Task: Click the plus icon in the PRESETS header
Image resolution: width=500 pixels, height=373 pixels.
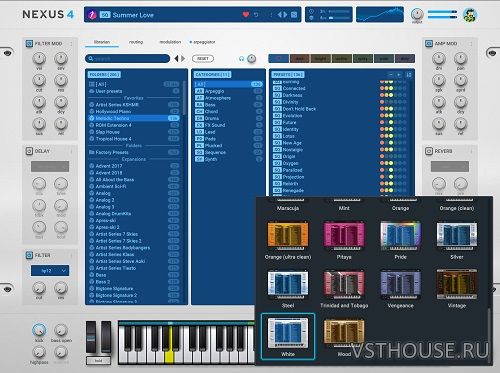Action: coord(399,75)
